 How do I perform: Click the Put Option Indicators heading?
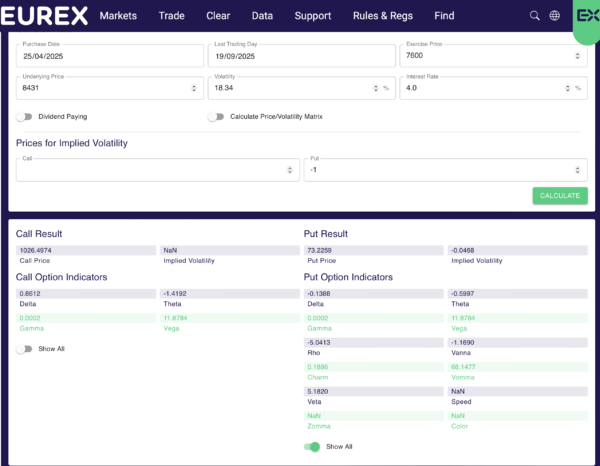pos(348,277)
